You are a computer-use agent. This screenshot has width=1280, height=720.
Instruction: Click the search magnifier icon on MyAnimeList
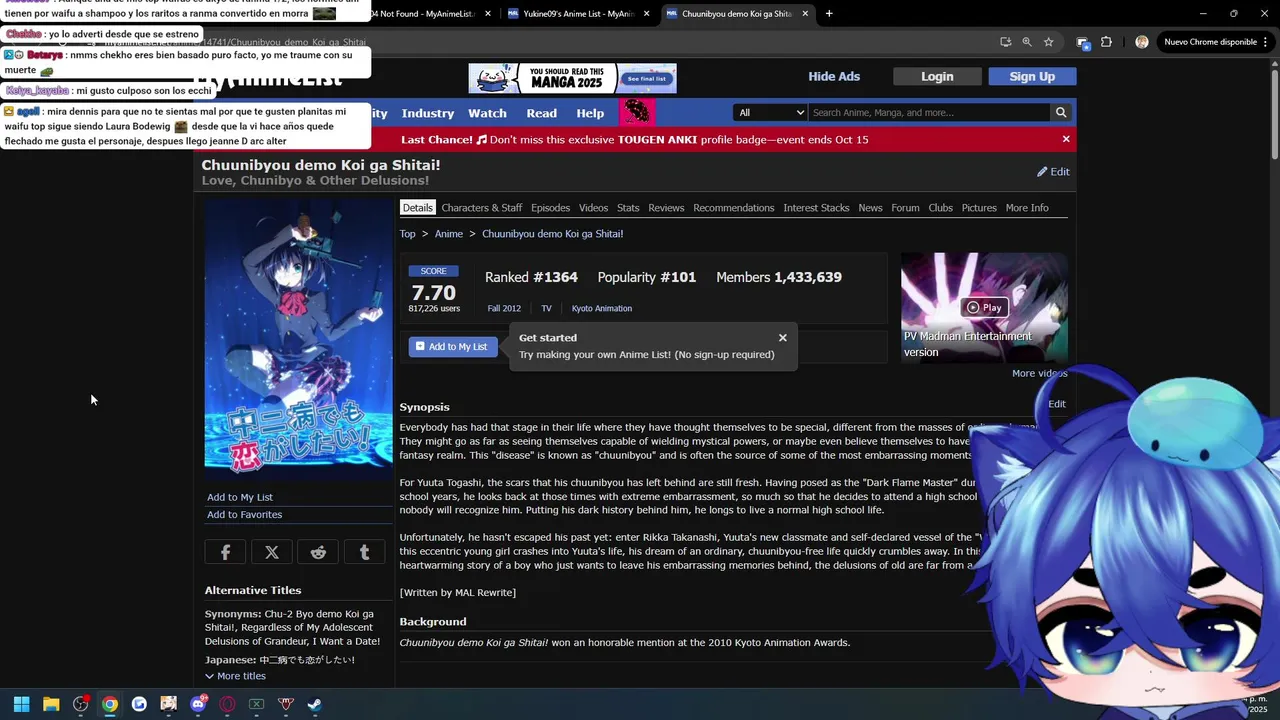[x=1061, y=112]
